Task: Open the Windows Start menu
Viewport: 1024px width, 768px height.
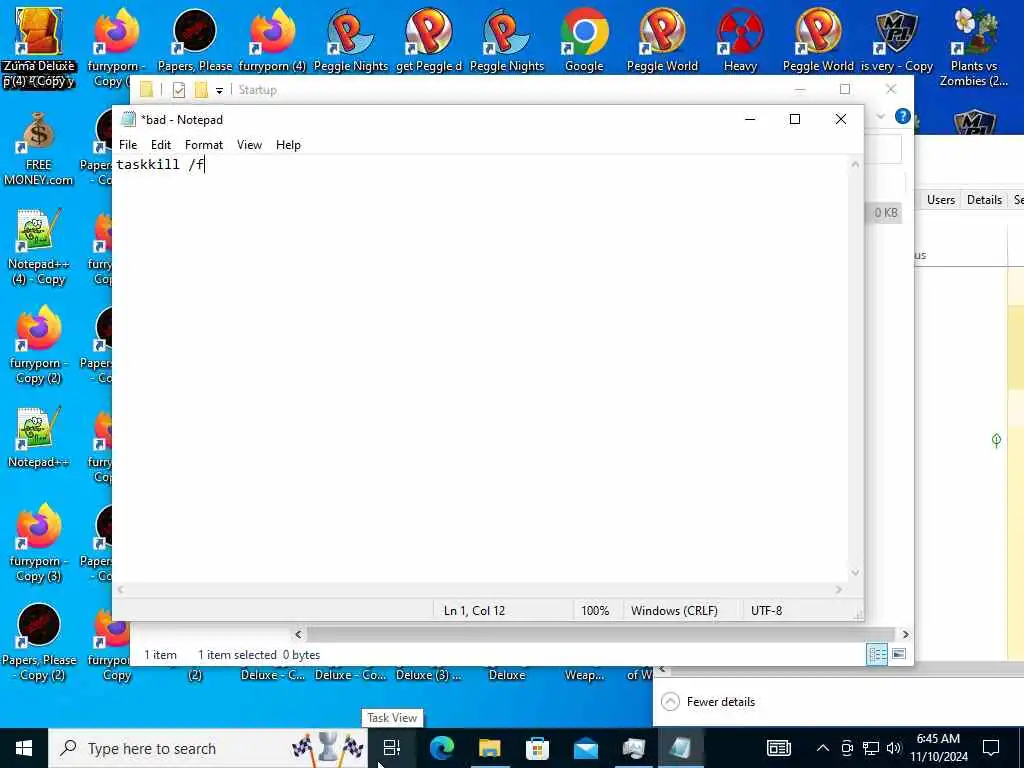Action: [x=24, y=748]
